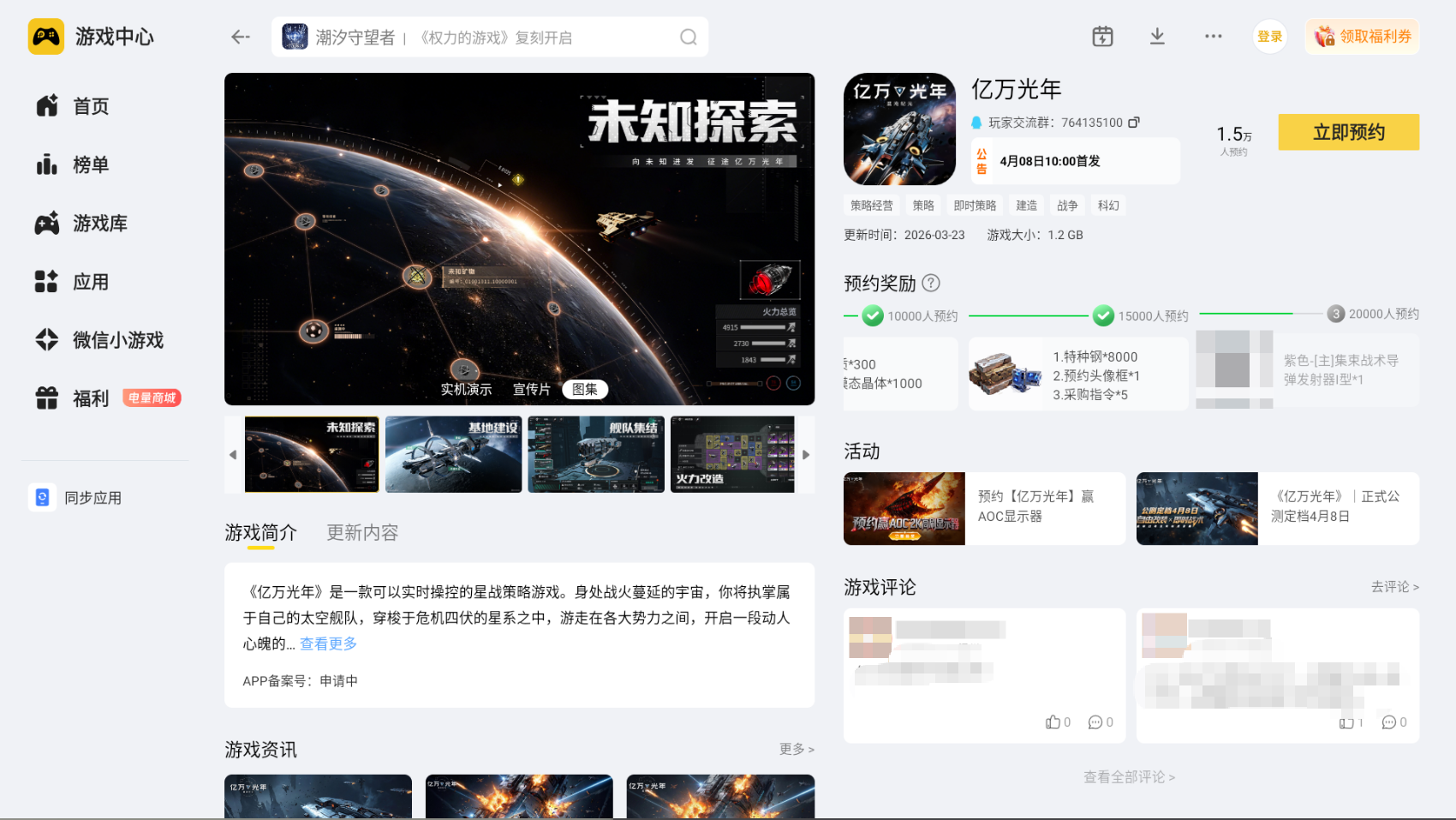Select the 图集 media tab
The height and width of the screenshot is (820, 1456).
(x=585, y=390)
